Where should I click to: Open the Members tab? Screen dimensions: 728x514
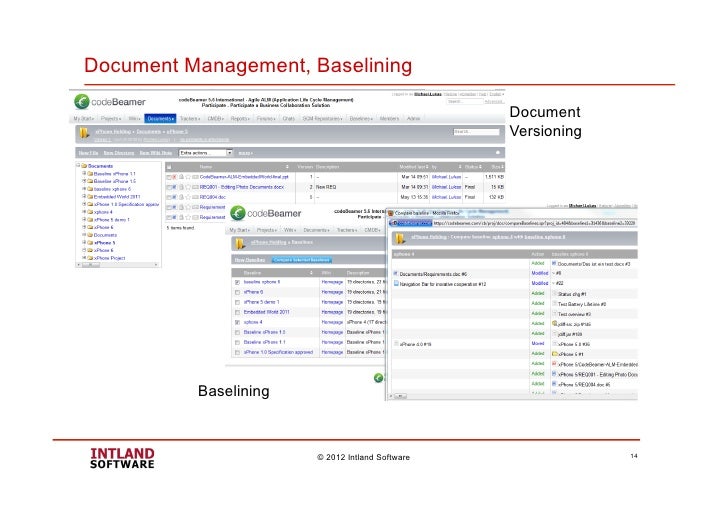389,119
